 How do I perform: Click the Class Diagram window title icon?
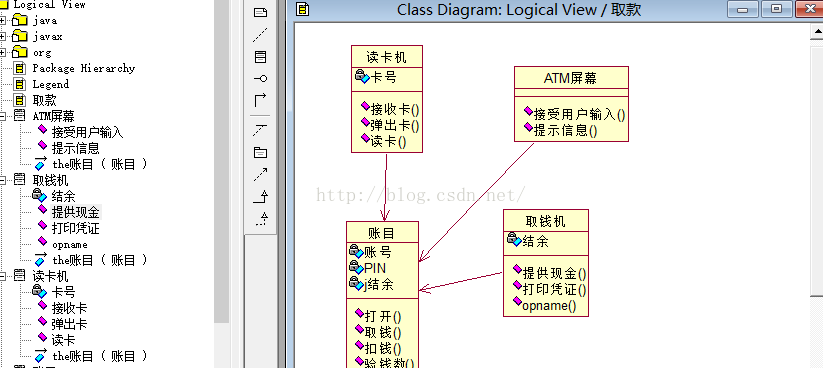click(302, 9)
